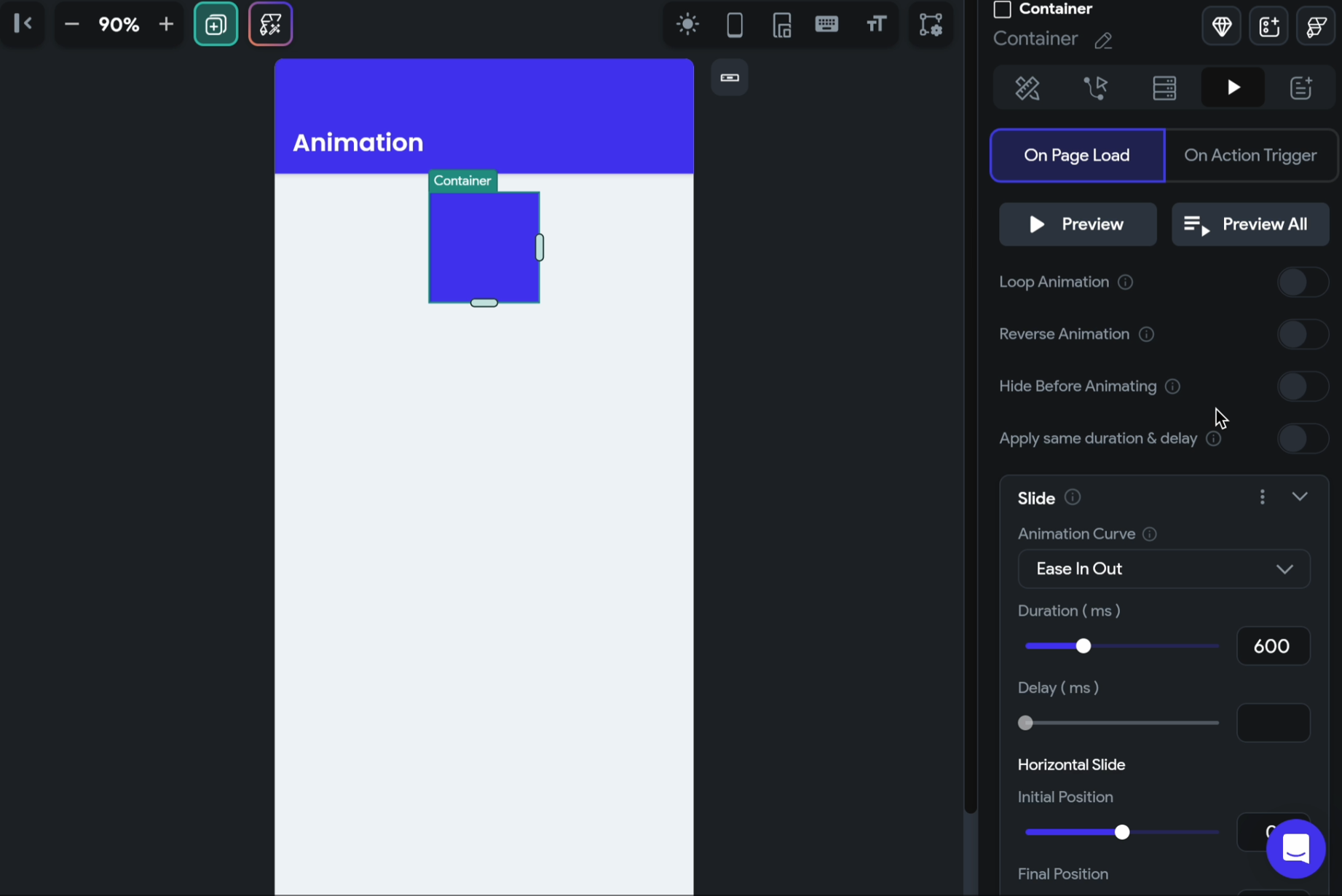Show Animation Curve info icon
Image resolution: width=1342 pixels, height=896 pixels.
[1150, 534]
